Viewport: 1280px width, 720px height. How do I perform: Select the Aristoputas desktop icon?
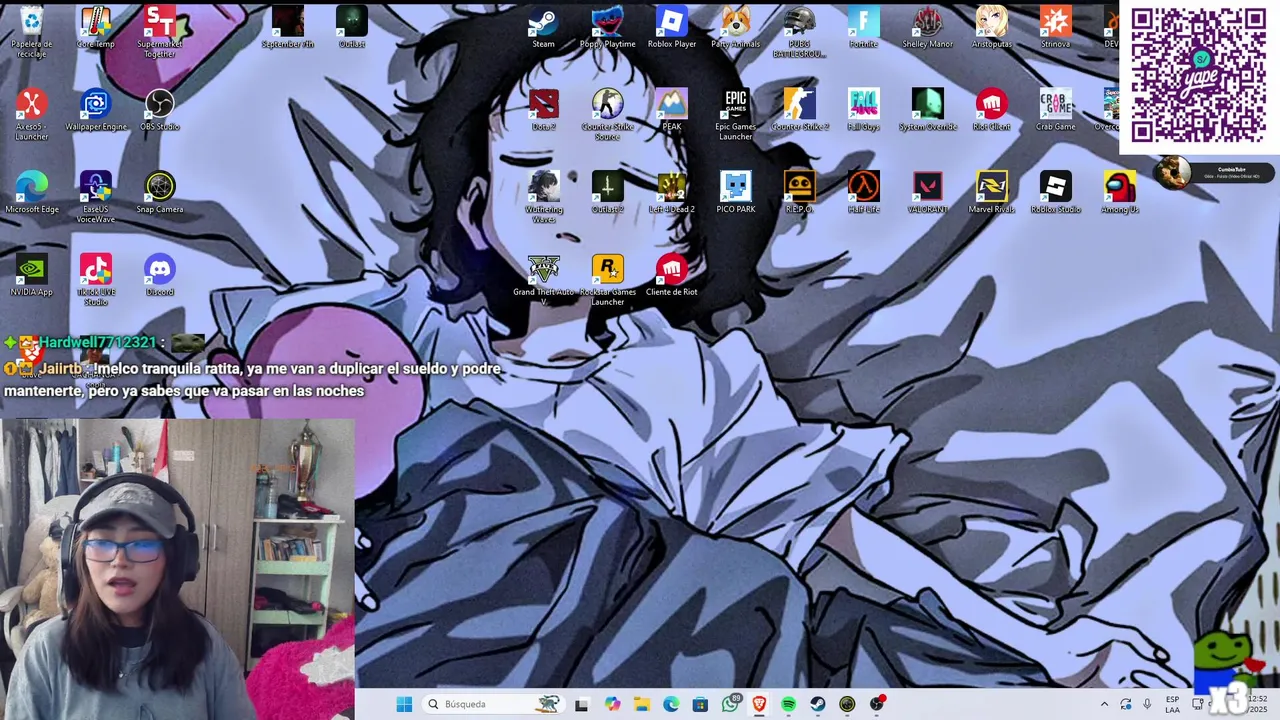[991, 28]
